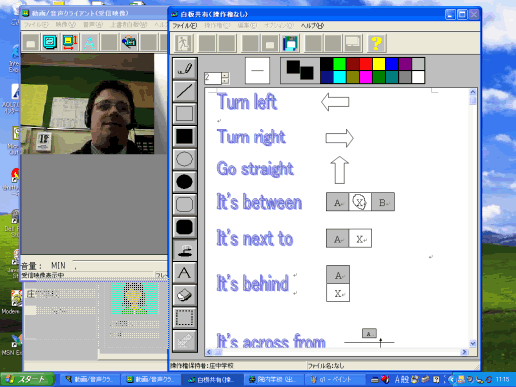Pick the bright green color swatch

pyautogui.click(x=339, y=64)
